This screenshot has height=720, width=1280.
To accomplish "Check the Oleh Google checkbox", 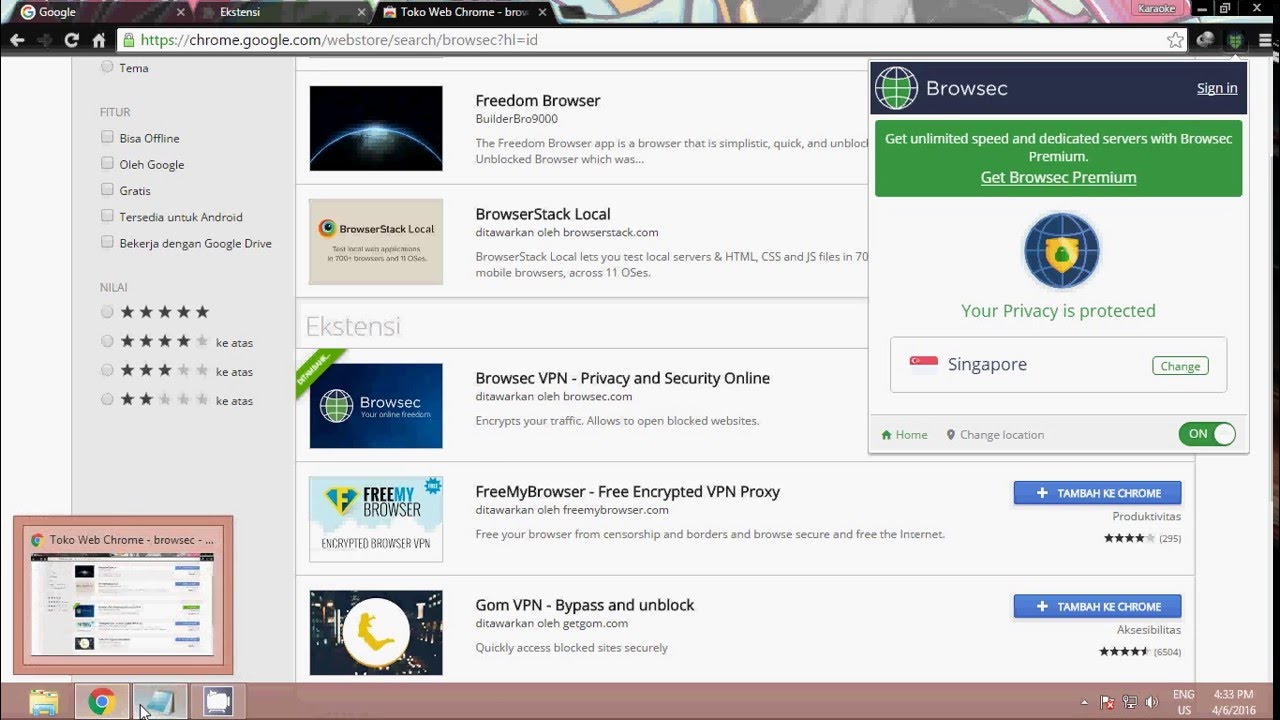I will click(x=107, y=163).
